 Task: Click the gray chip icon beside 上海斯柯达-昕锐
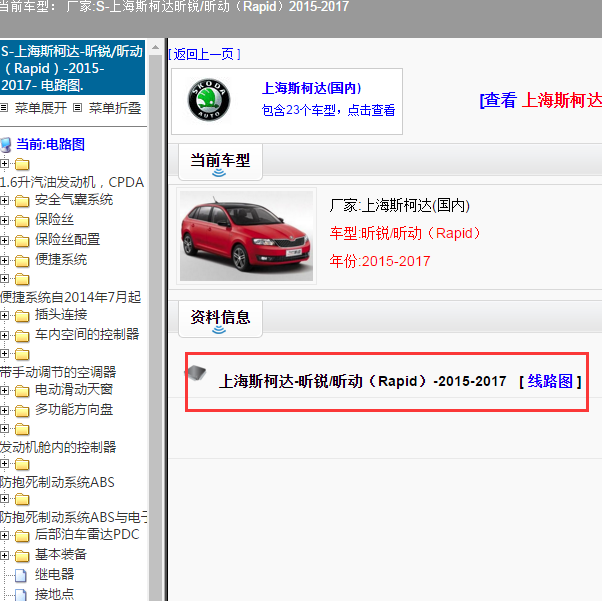point(196,372)
